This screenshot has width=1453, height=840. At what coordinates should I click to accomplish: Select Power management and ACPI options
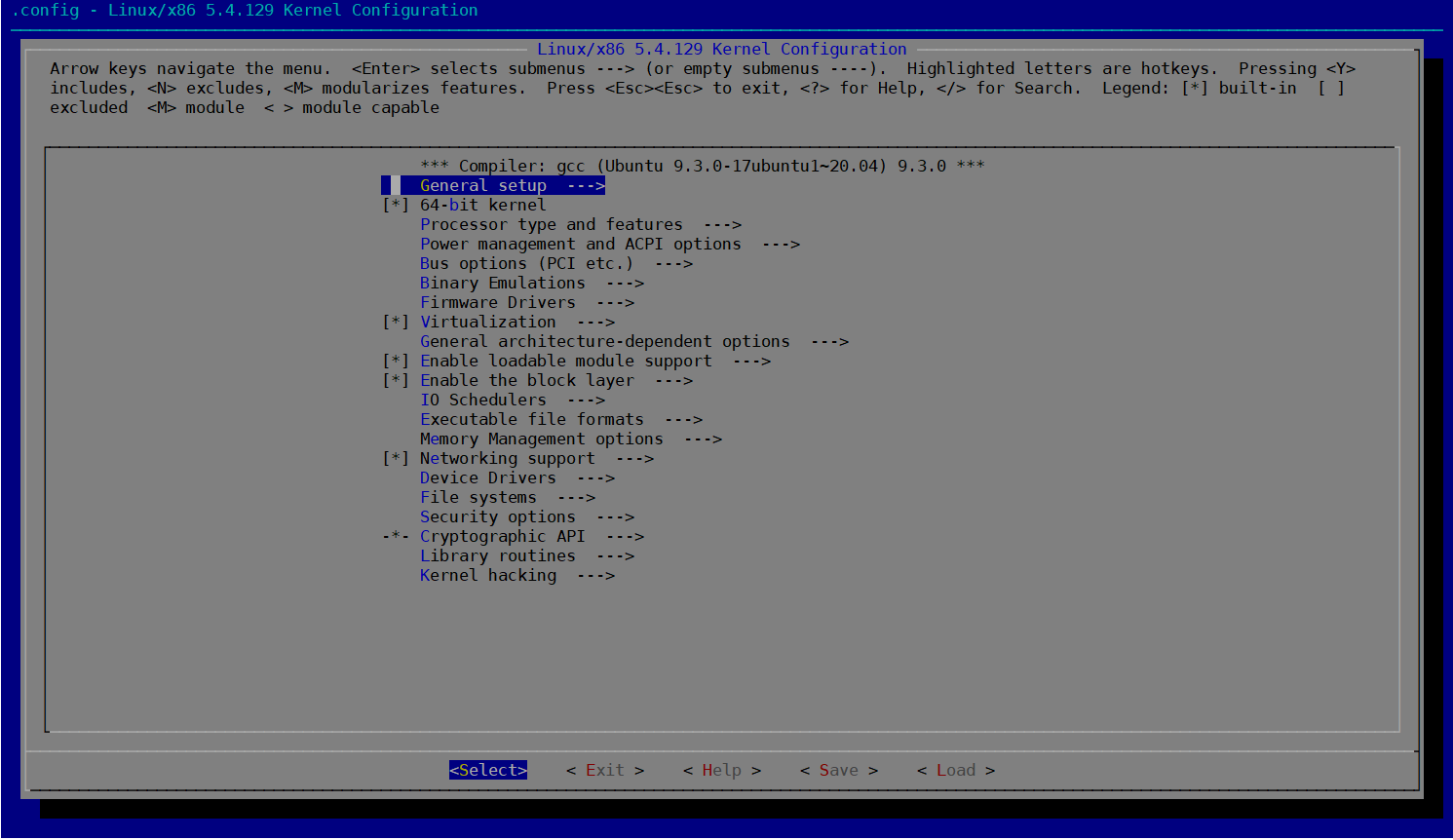point(580,244)
